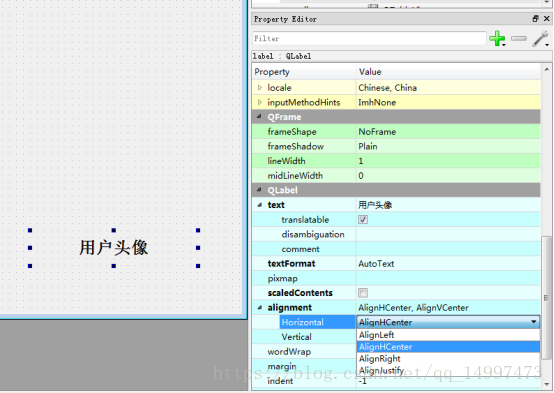Select the 用户头像 label on the form

coord(113,247)
